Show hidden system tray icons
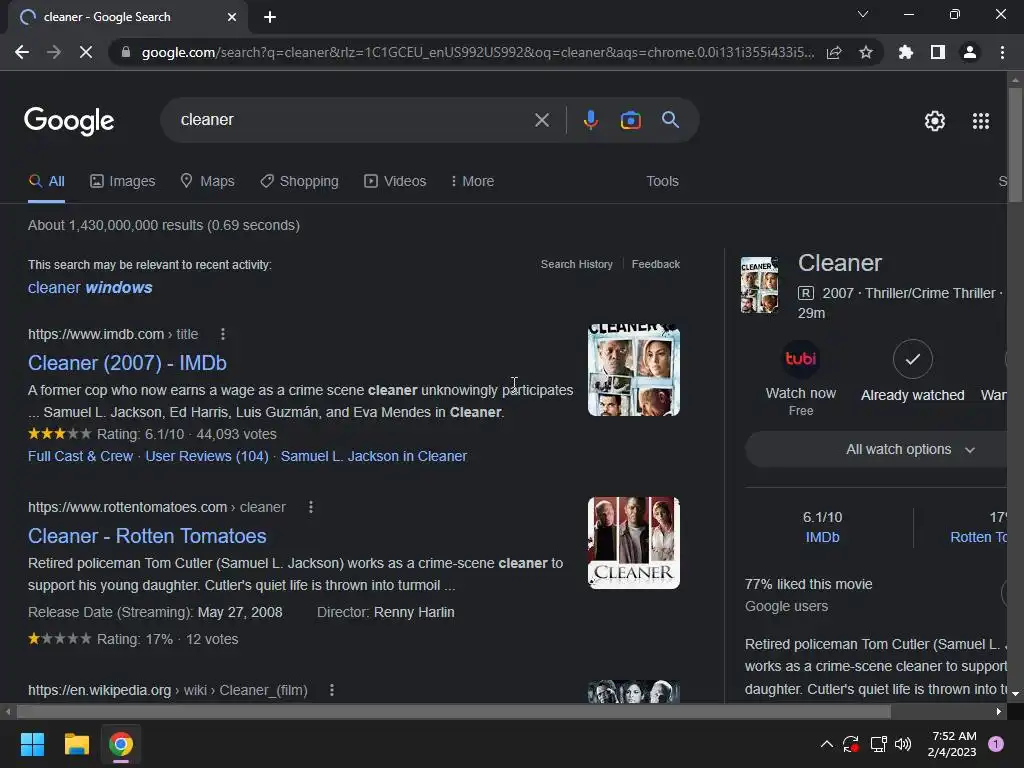The width and height of the screenshot is (1024, 768). [x=826, y=744]
